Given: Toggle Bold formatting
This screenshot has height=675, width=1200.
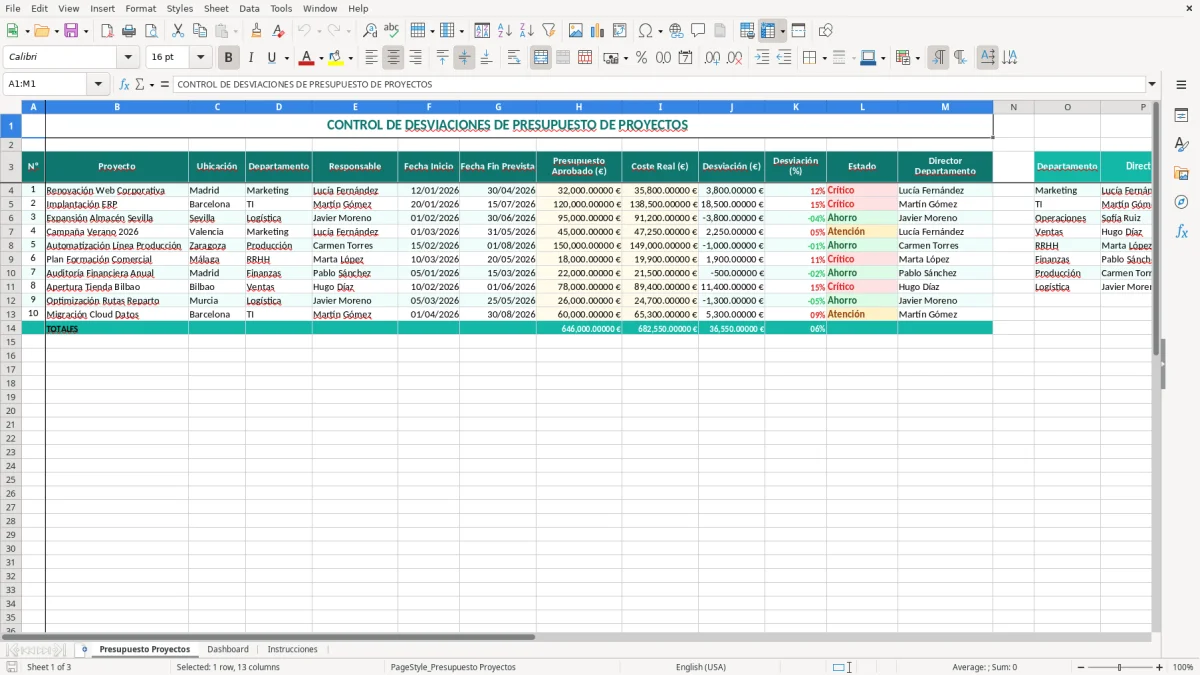Looking at the screenshot, I should click(229, 58).
